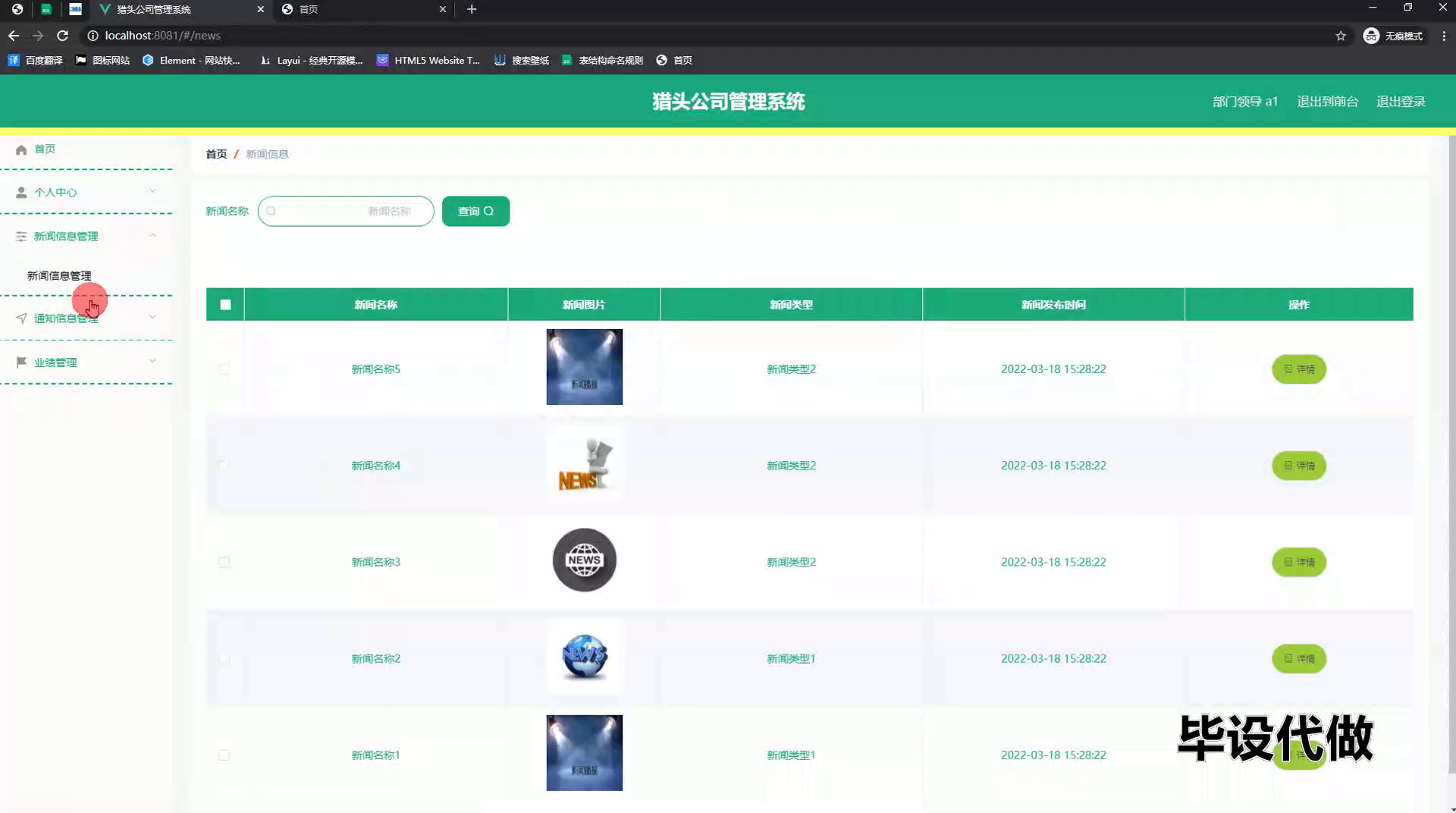The width and height of the screenshot is (1456, 813).
Task: Open the 个人中心 sidebar menu
Action: (x=86, y=193)
